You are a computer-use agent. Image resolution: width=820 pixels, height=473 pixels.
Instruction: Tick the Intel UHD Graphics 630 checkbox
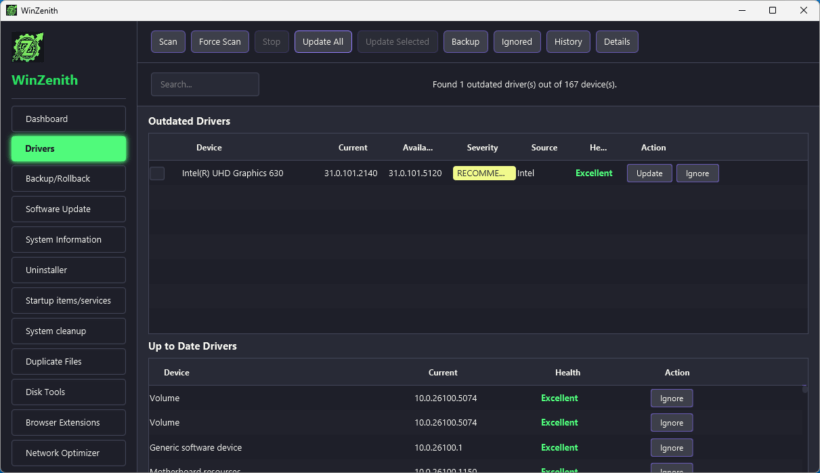[157, 173]
